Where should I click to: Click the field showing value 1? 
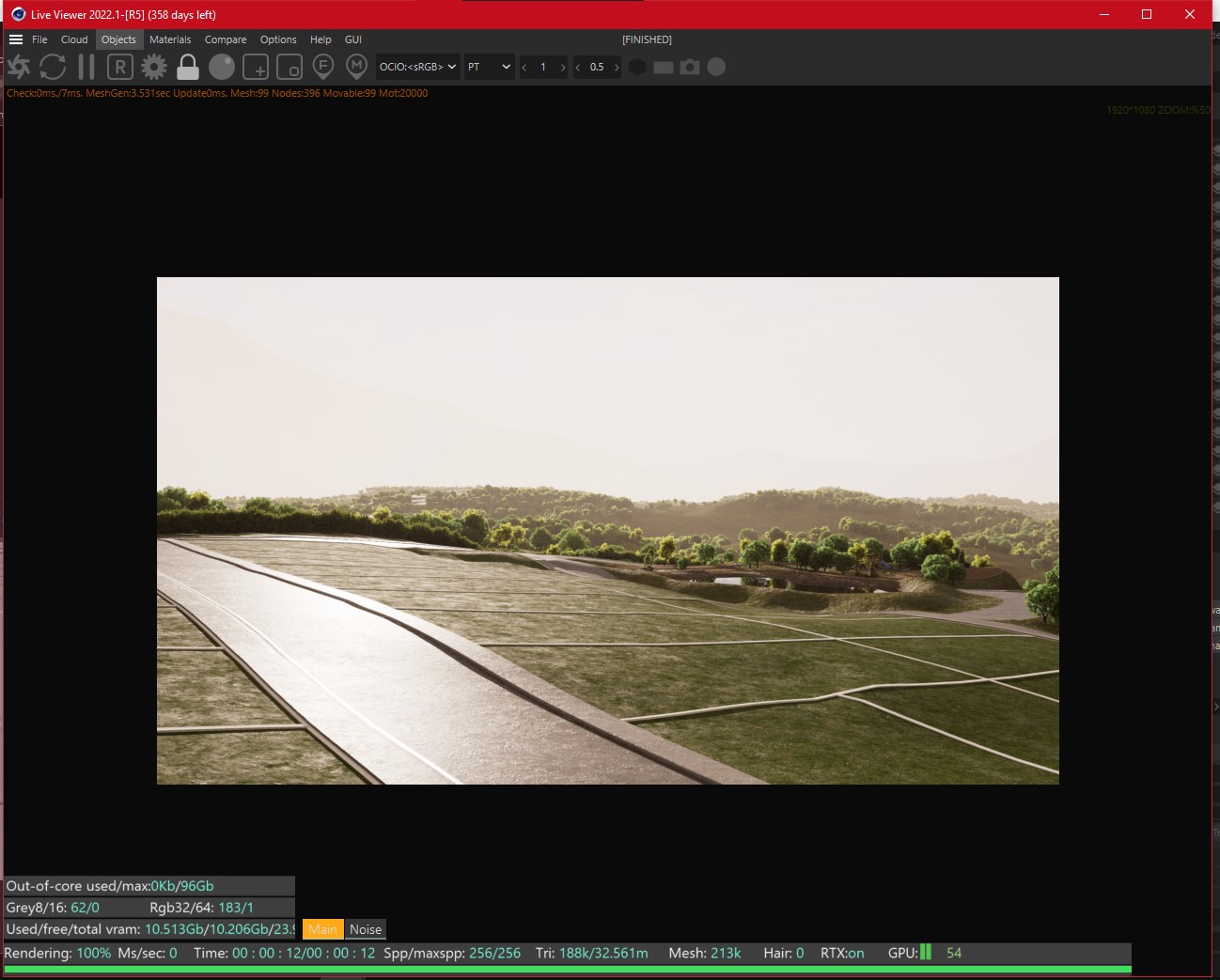click(x=543, y=67)
